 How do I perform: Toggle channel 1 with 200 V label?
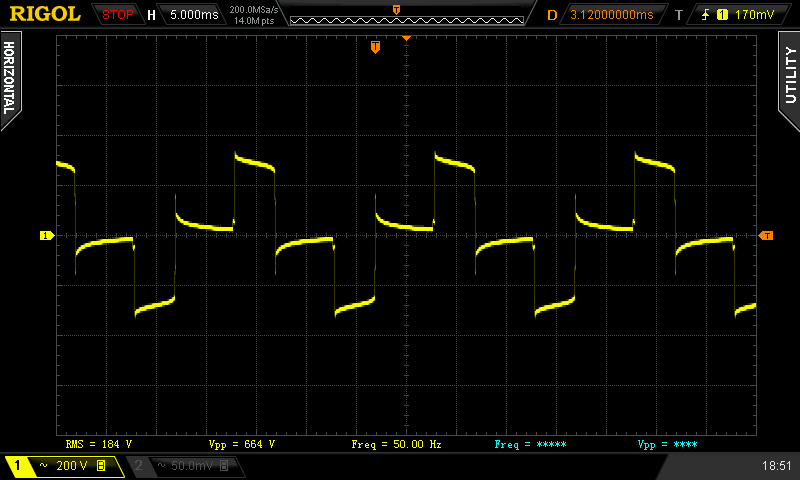62,466
